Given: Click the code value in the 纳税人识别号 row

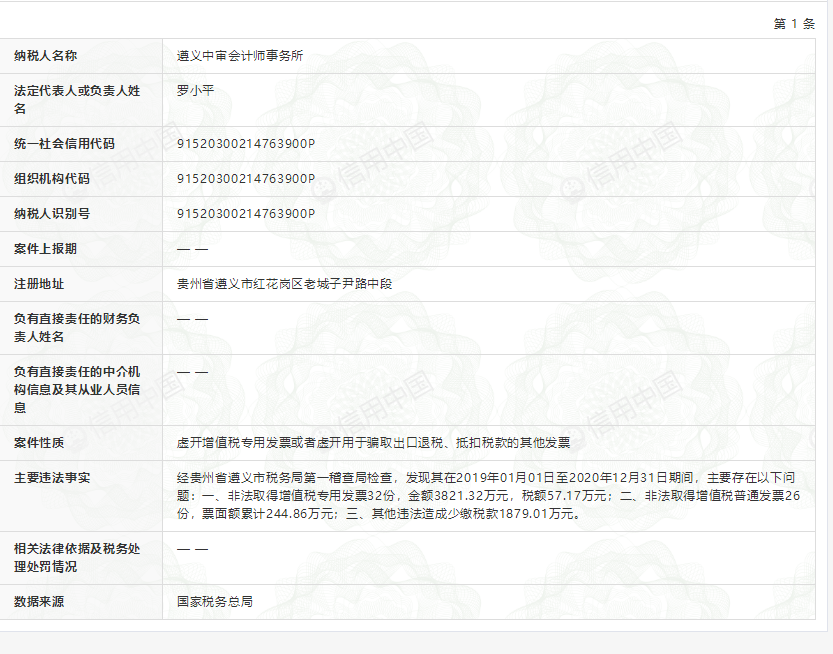Looking at the screenshot, I should (246, 214).
